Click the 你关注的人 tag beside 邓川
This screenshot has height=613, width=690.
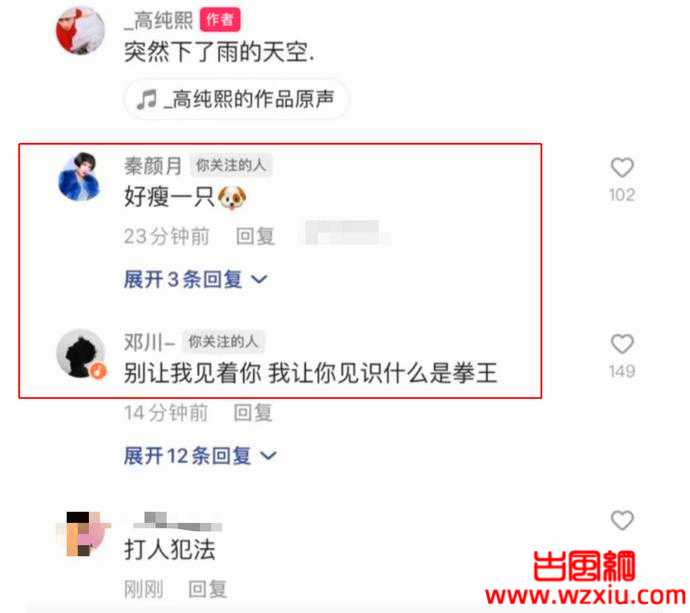click(x=223, y=341)
